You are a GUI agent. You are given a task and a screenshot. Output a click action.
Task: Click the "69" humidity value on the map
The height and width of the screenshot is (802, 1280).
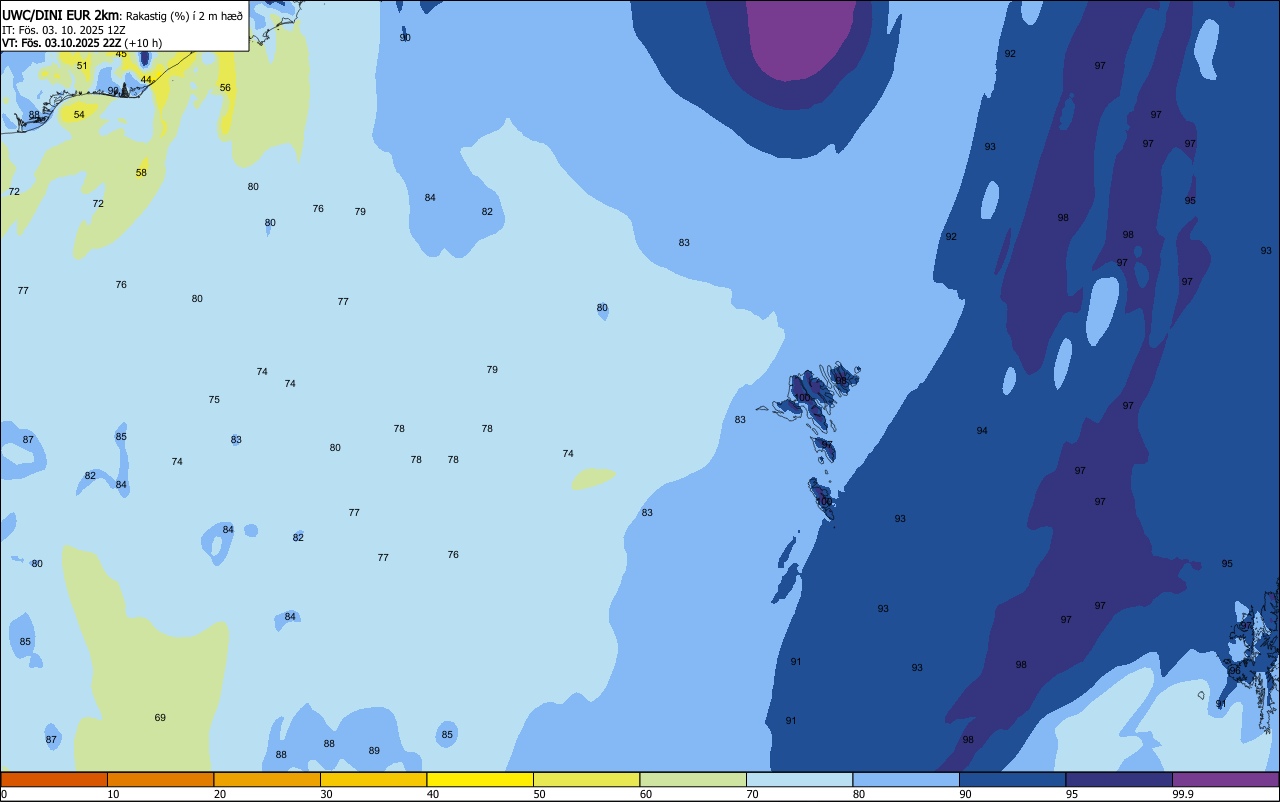click(x=160, y=718)
